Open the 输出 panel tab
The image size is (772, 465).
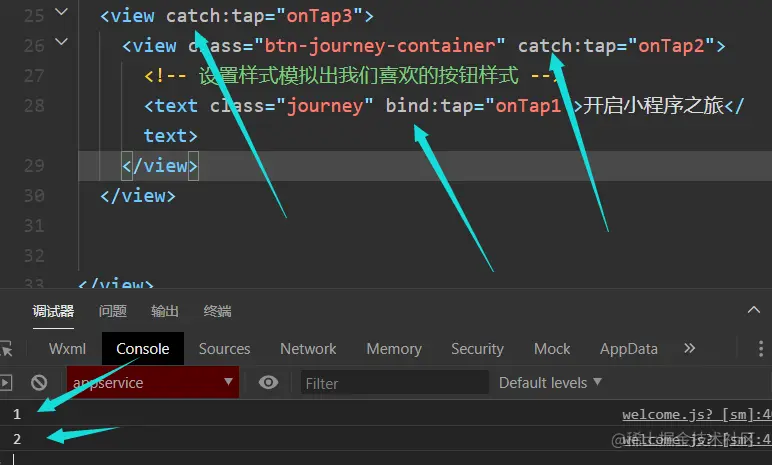(165, 311)
